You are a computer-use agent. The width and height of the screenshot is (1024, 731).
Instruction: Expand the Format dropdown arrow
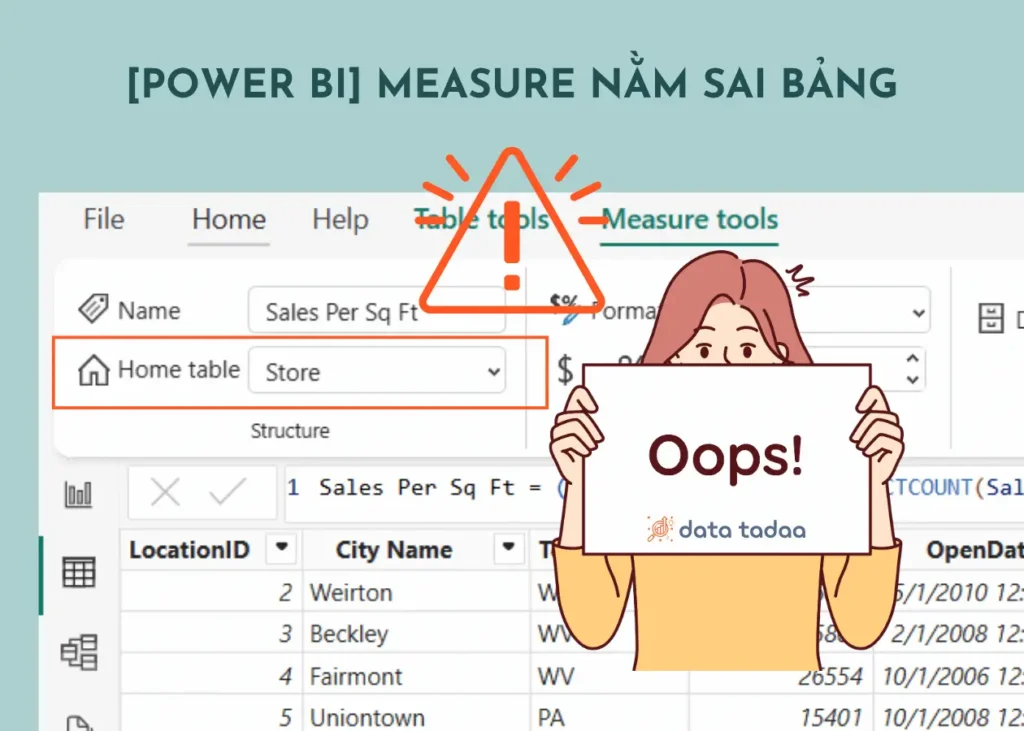point(919,312)
